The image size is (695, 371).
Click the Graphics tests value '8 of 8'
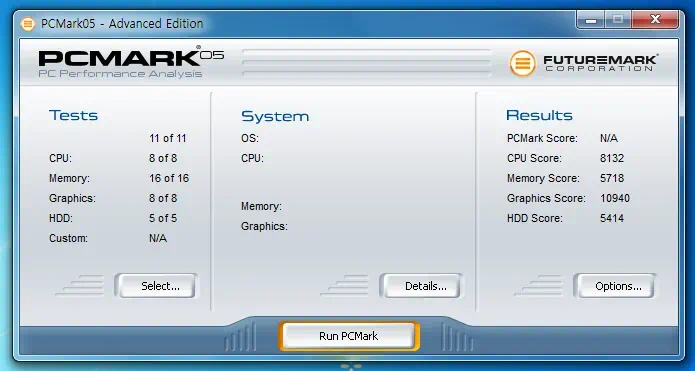click(163, 198)
